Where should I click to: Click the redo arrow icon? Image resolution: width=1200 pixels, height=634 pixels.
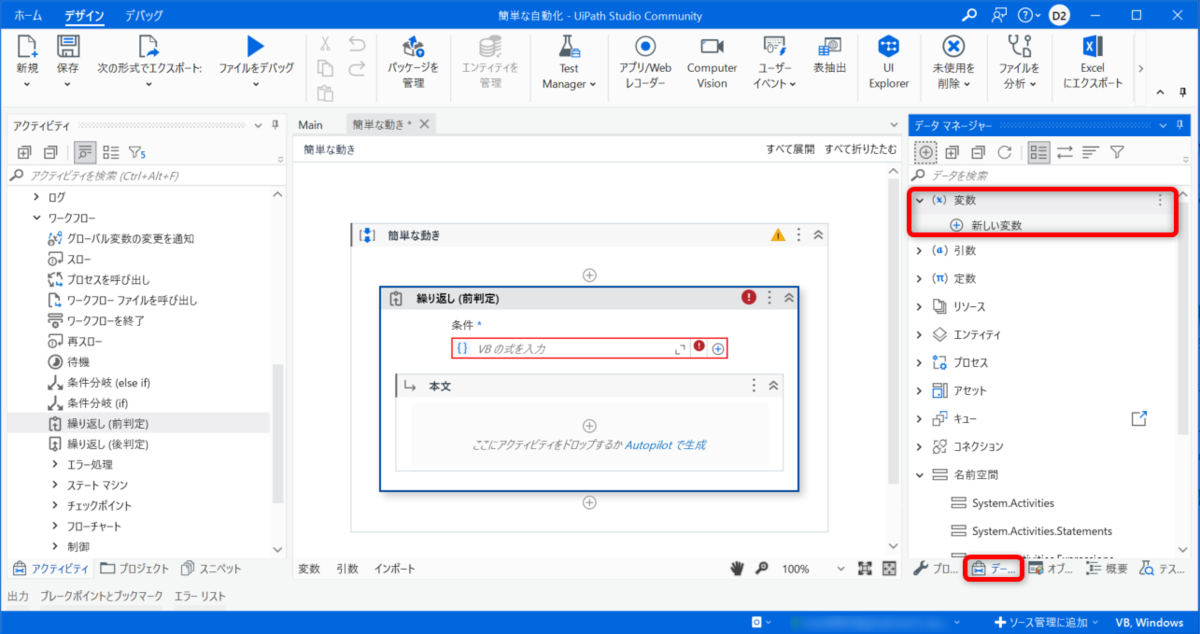click(x=357, y=69)
